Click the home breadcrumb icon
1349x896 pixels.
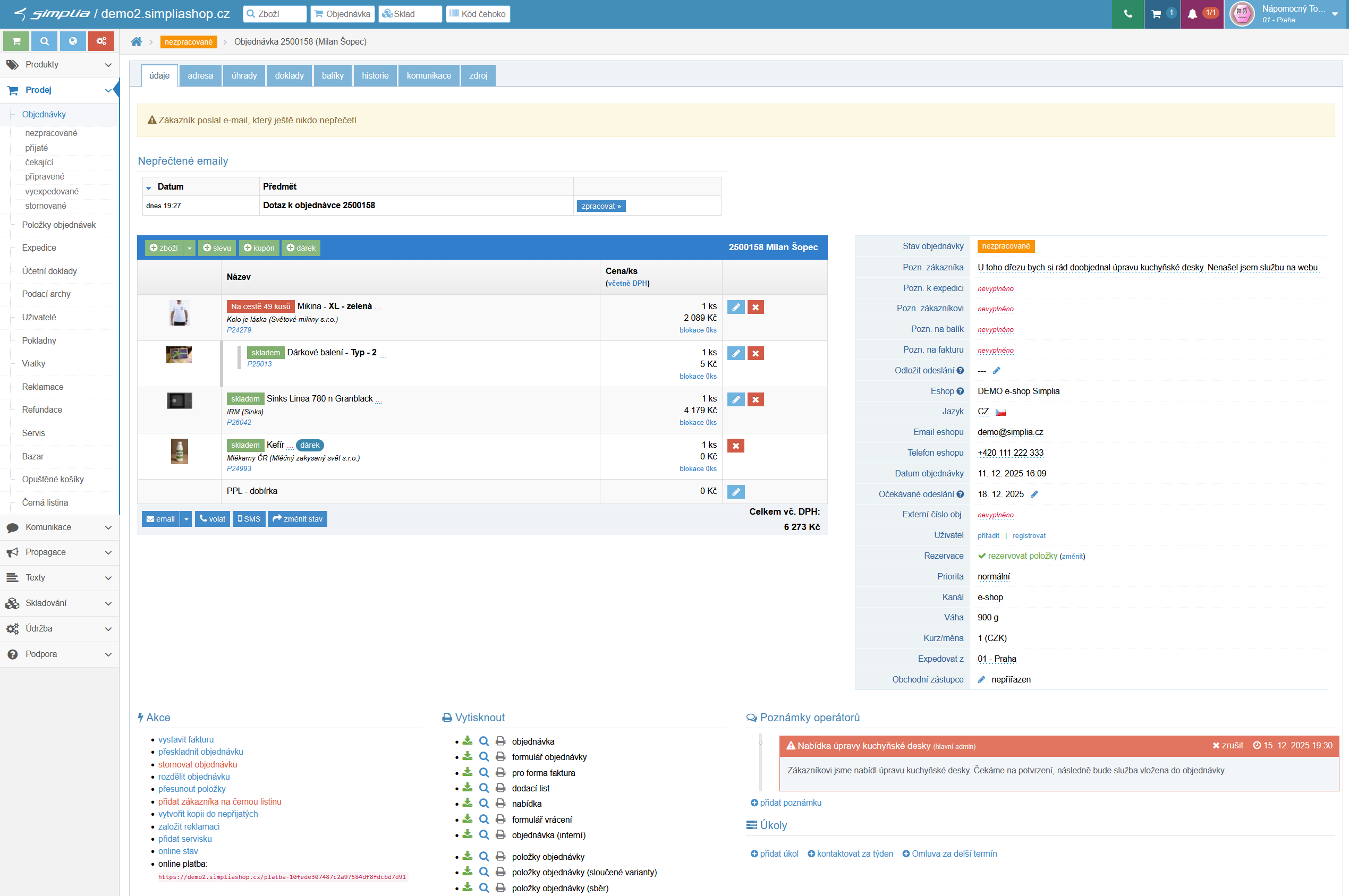click(x=136, y=42)
